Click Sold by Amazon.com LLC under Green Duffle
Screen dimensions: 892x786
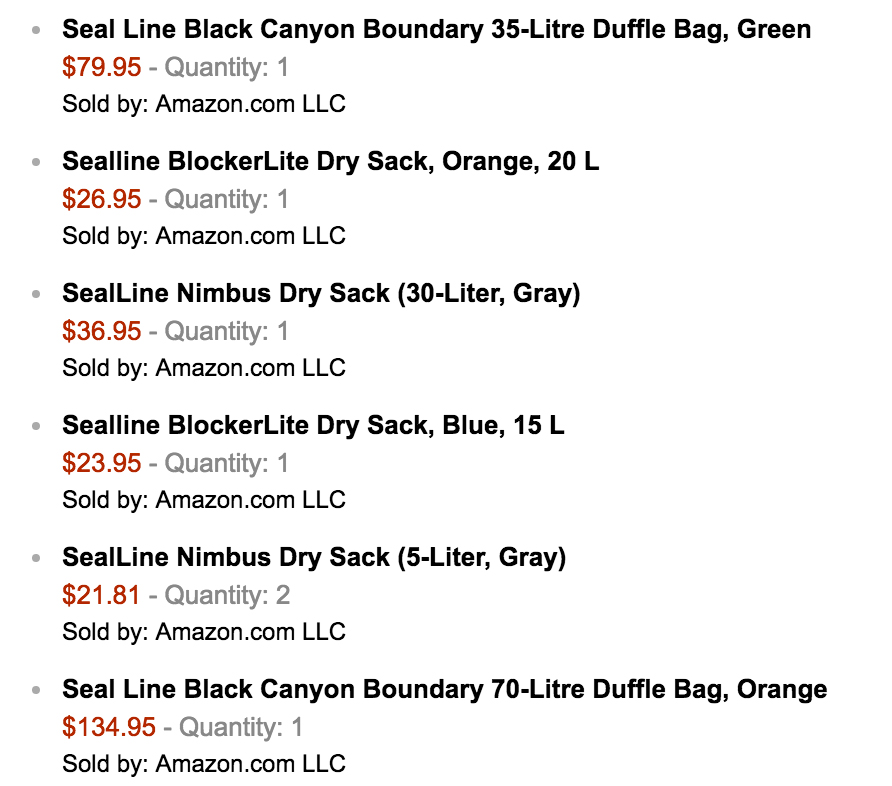204,104
